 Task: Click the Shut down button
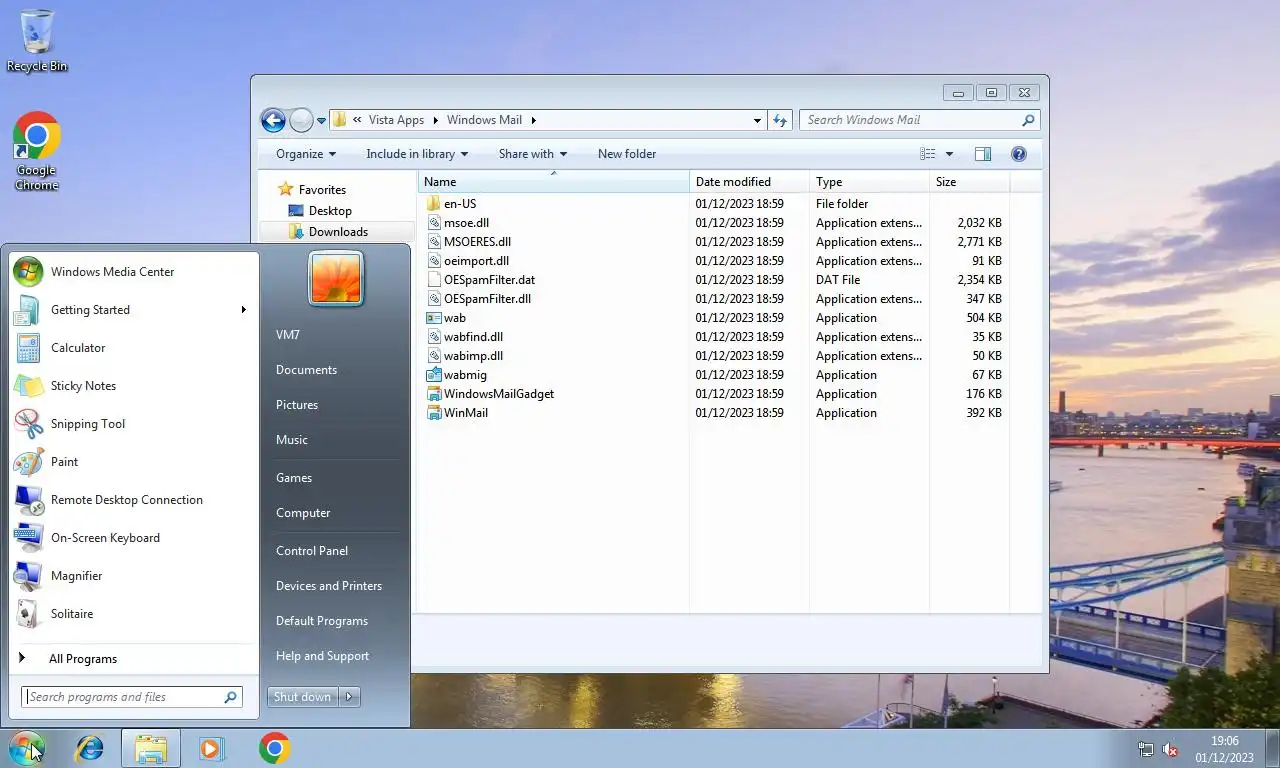[x=303, y=697]
